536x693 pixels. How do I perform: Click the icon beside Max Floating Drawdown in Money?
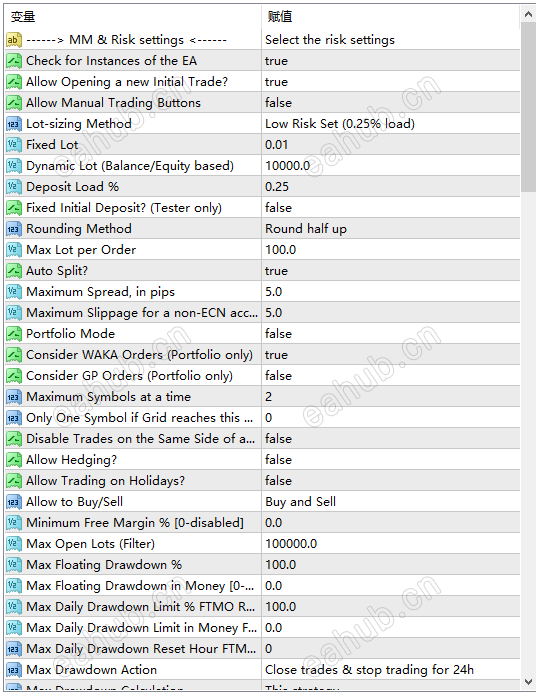(x=14, y=586)
